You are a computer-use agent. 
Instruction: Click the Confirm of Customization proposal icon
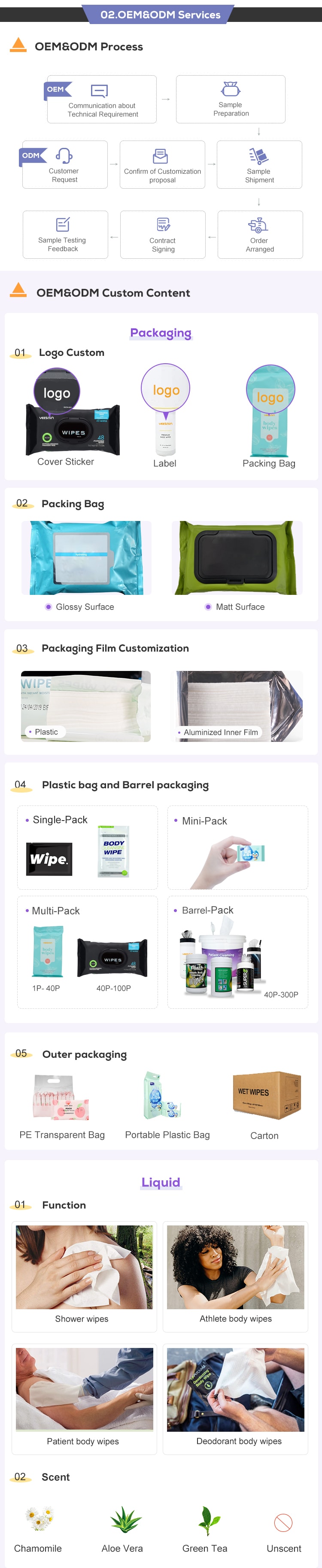point(161,156)
